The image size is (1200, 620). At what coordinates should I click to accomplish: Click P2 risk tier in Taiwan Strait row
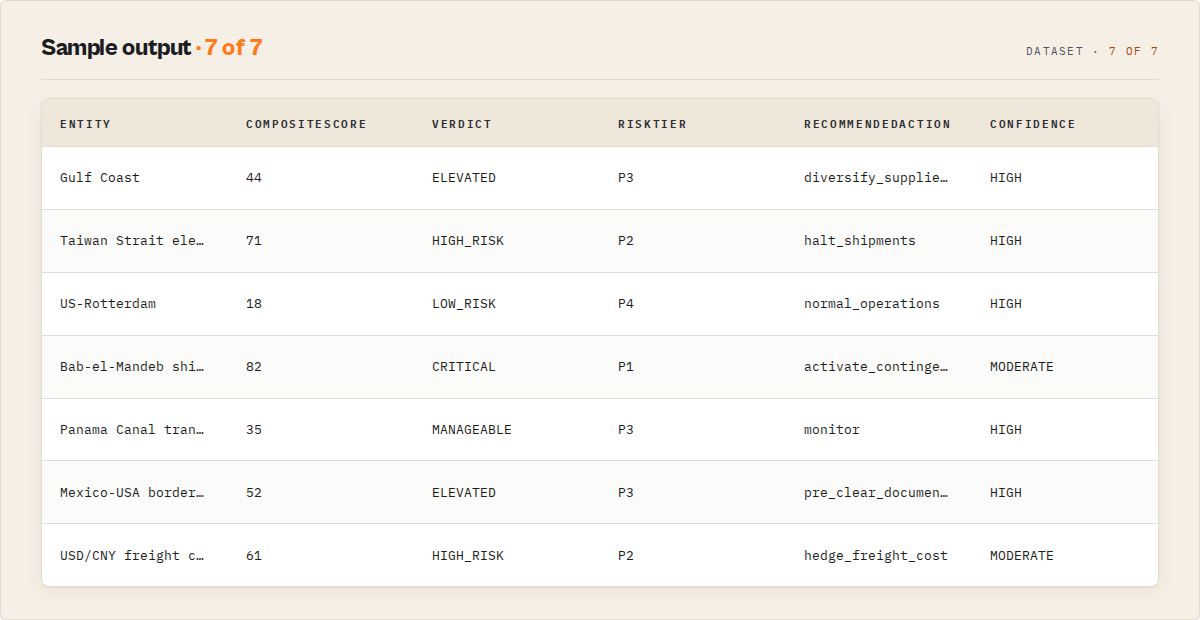[x=626, y=241]
